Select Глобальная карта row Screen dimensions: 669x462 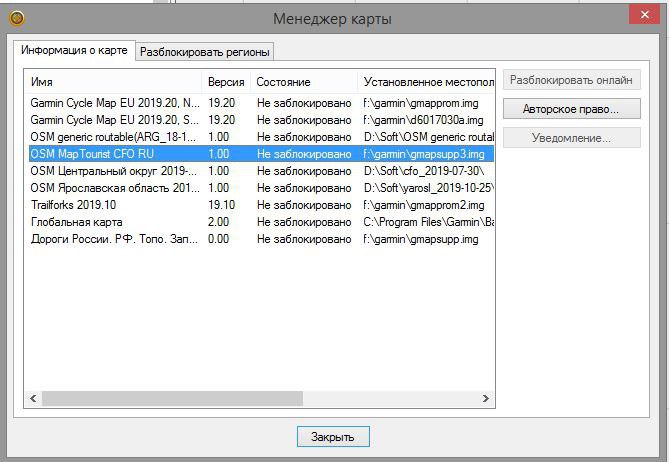(261, 222)
